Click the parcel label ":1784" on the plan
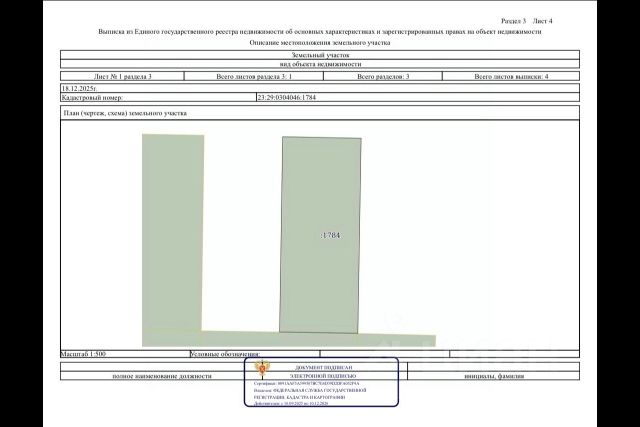The width and height of the screenshot is (640, 427). (x=331, y=235)
